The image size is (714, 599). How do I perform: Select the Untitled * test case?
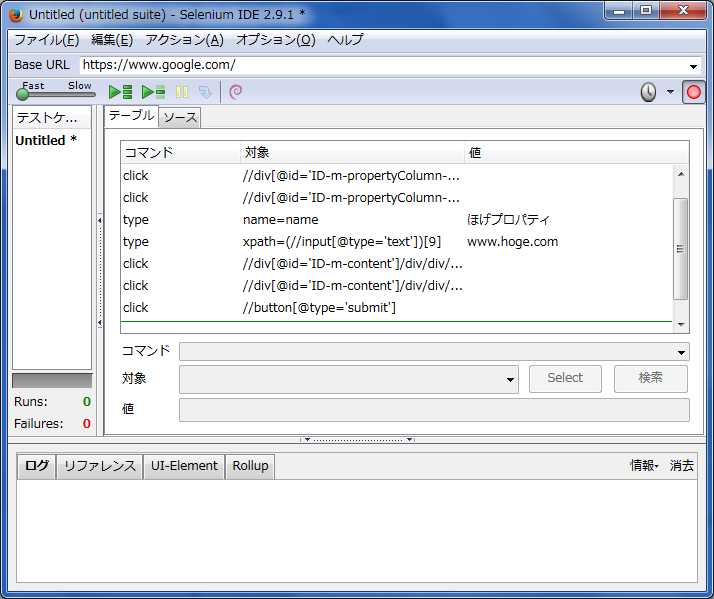coord(46,141)
